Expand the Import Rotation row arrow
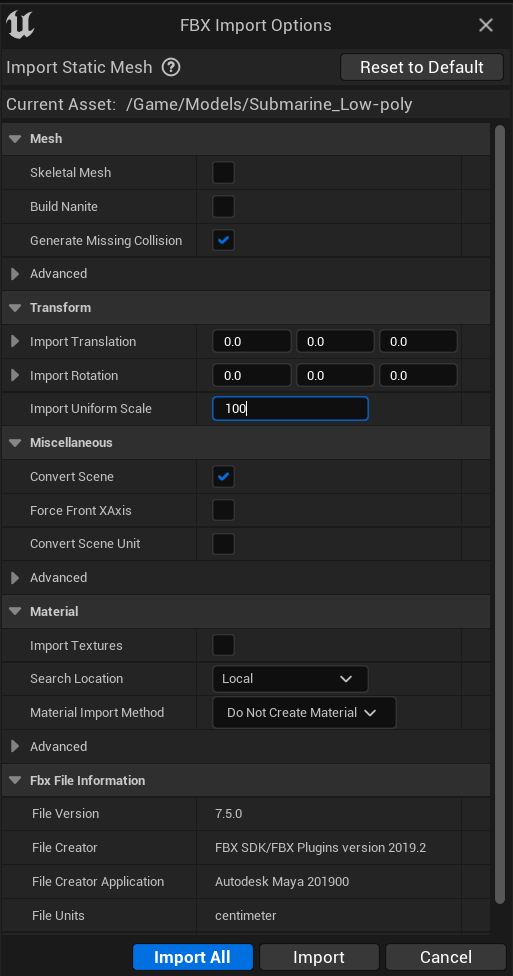The height and width of the screenshot is (976, 513). coord(16,376)
